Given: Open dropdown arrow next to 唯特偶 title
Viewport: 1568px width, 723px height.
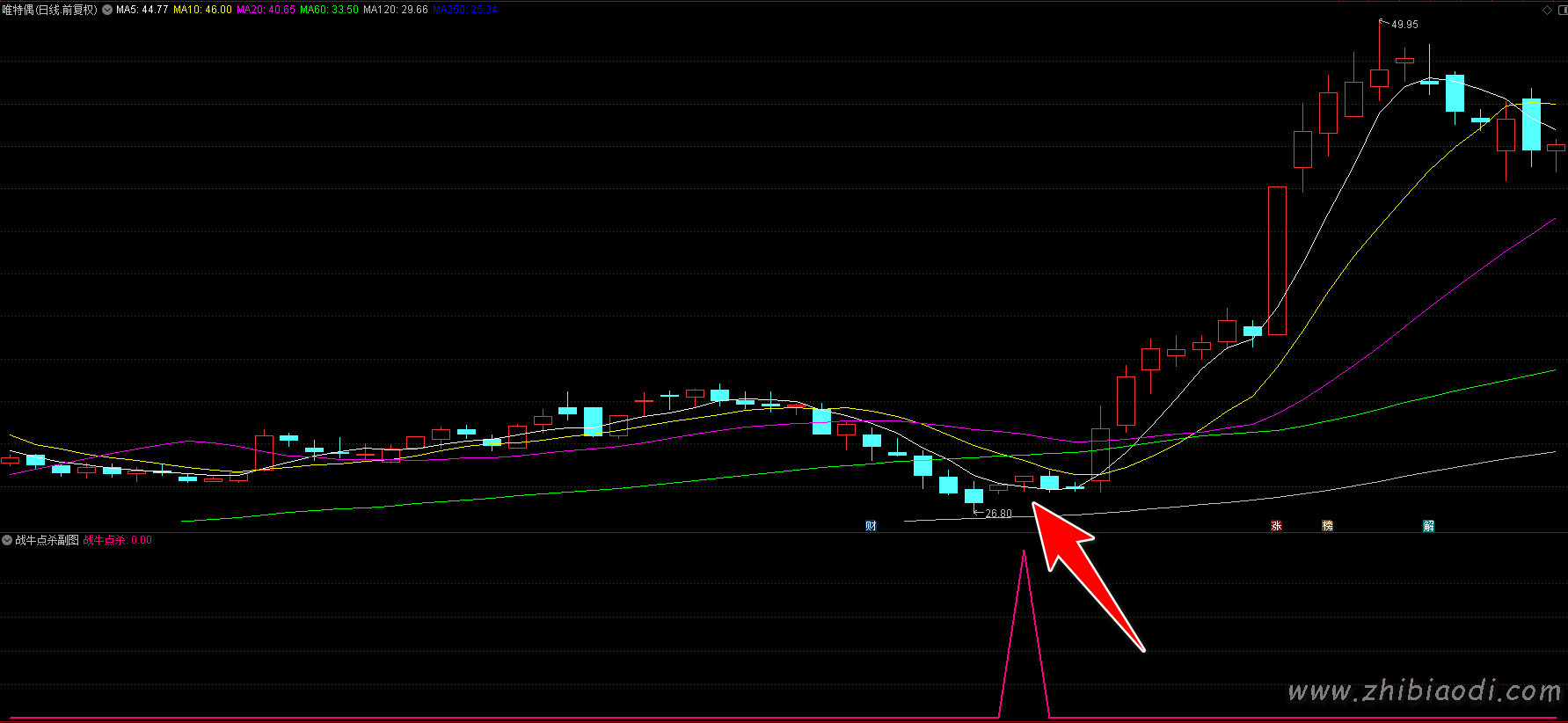Looking at the screenshot, I should [x=107, y=10].
